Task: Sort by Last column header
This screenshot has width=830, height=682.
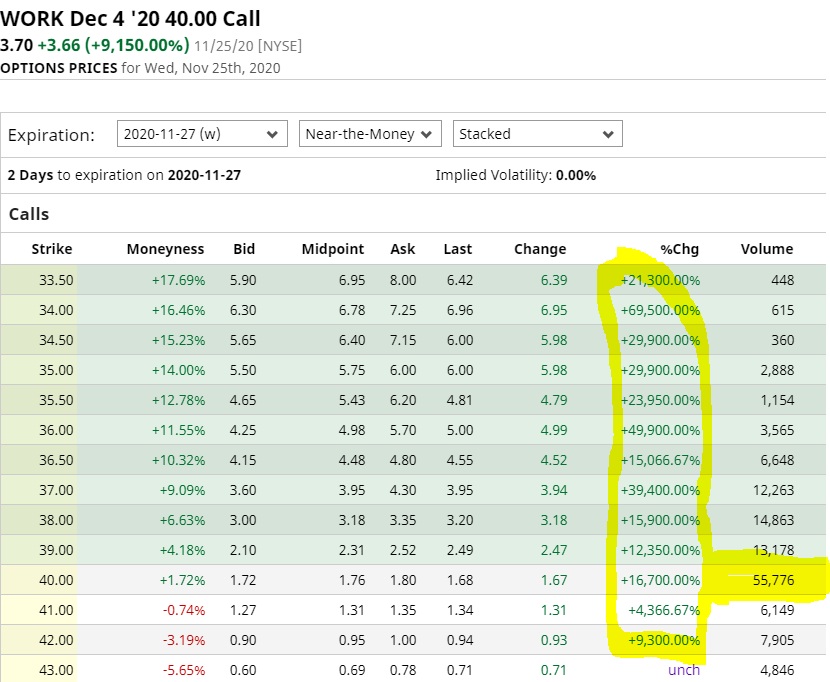Action: click(x=459, y=249)
